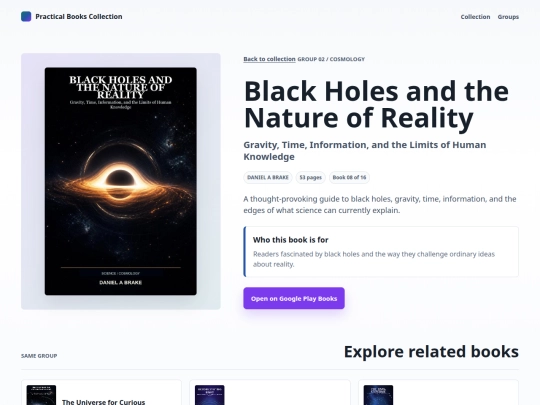This screenshot has width=540, height=405.
Task: Open the Groups nav item
Action: pos(508,17)
